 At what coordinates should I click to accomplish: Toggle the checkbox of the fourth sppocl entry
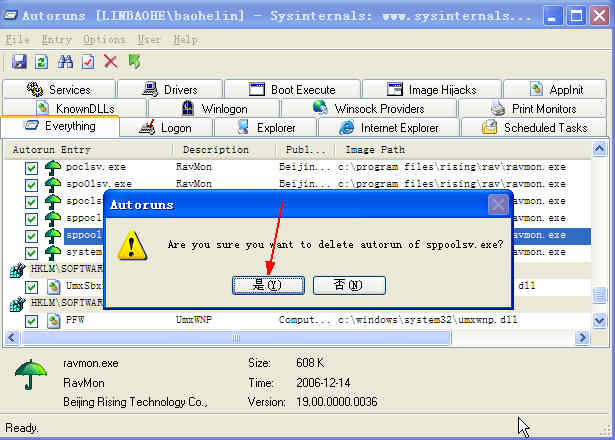[31, 219]
